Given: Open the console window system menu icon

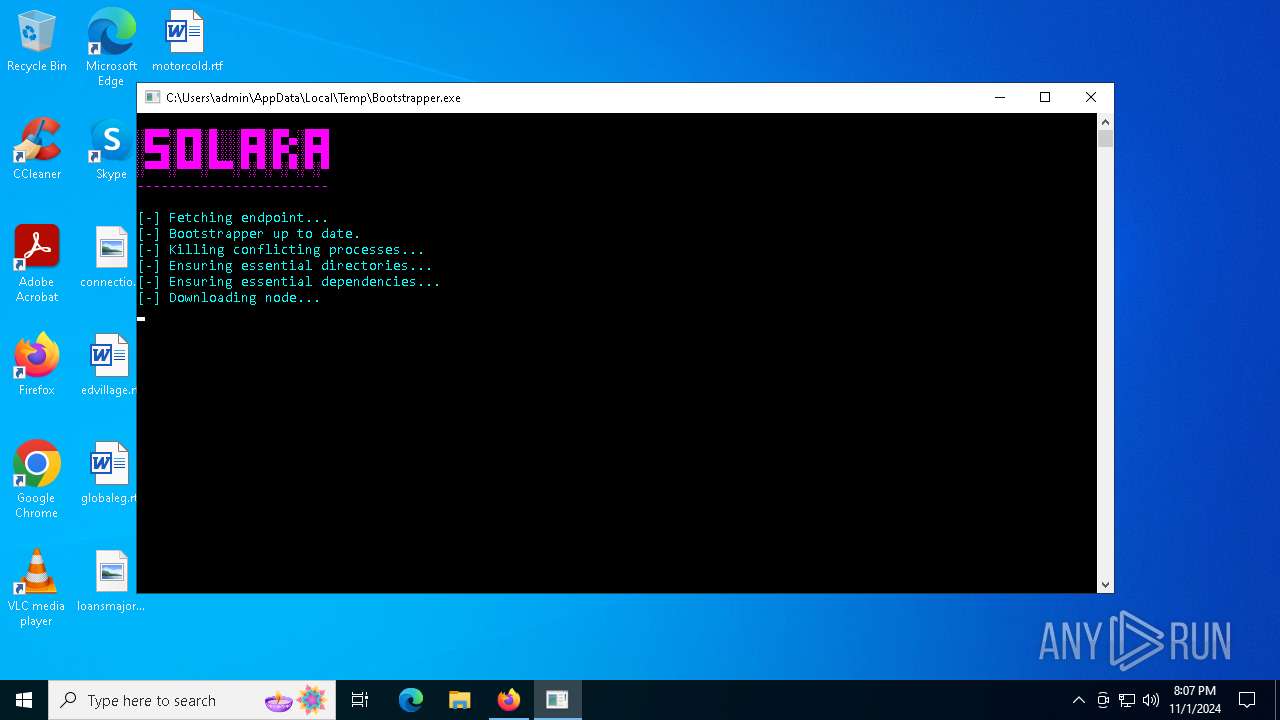Looking at the screenshot, I should (152, 97).
